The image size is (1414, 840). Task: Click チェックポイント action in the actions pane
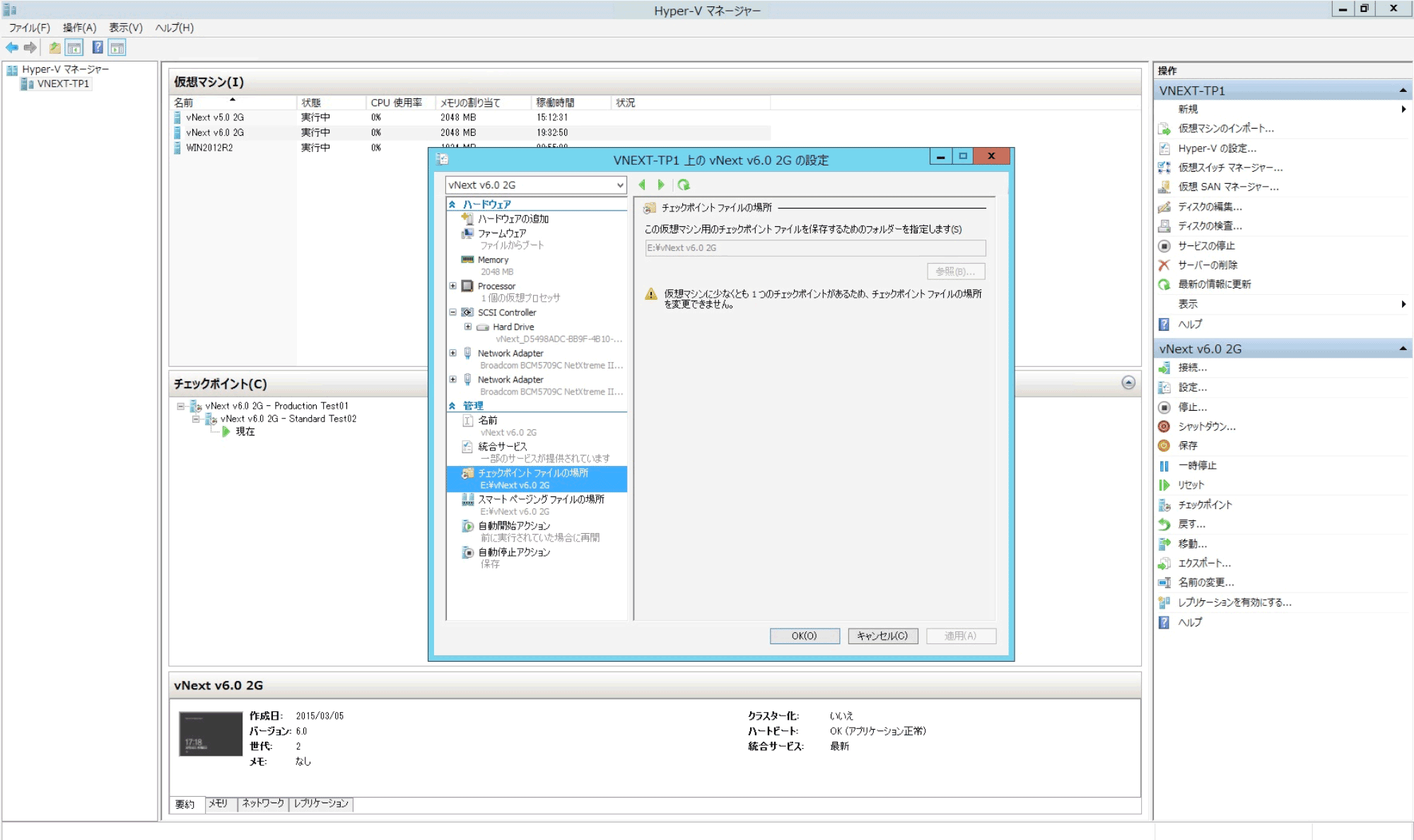(1204, 505)
